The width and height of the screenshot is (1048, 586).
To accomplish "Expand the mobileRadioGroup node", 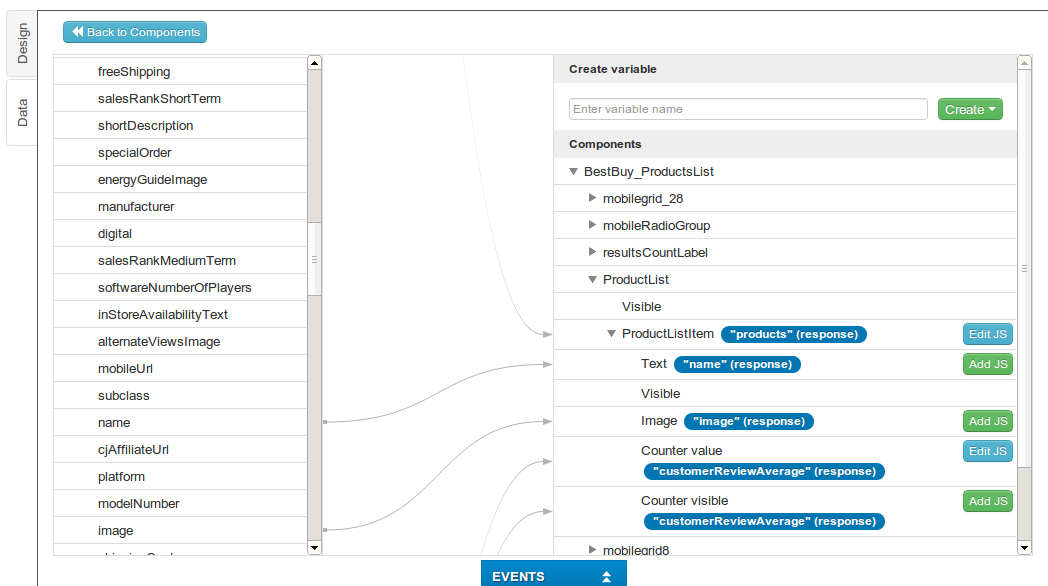I will pos(593,226).
